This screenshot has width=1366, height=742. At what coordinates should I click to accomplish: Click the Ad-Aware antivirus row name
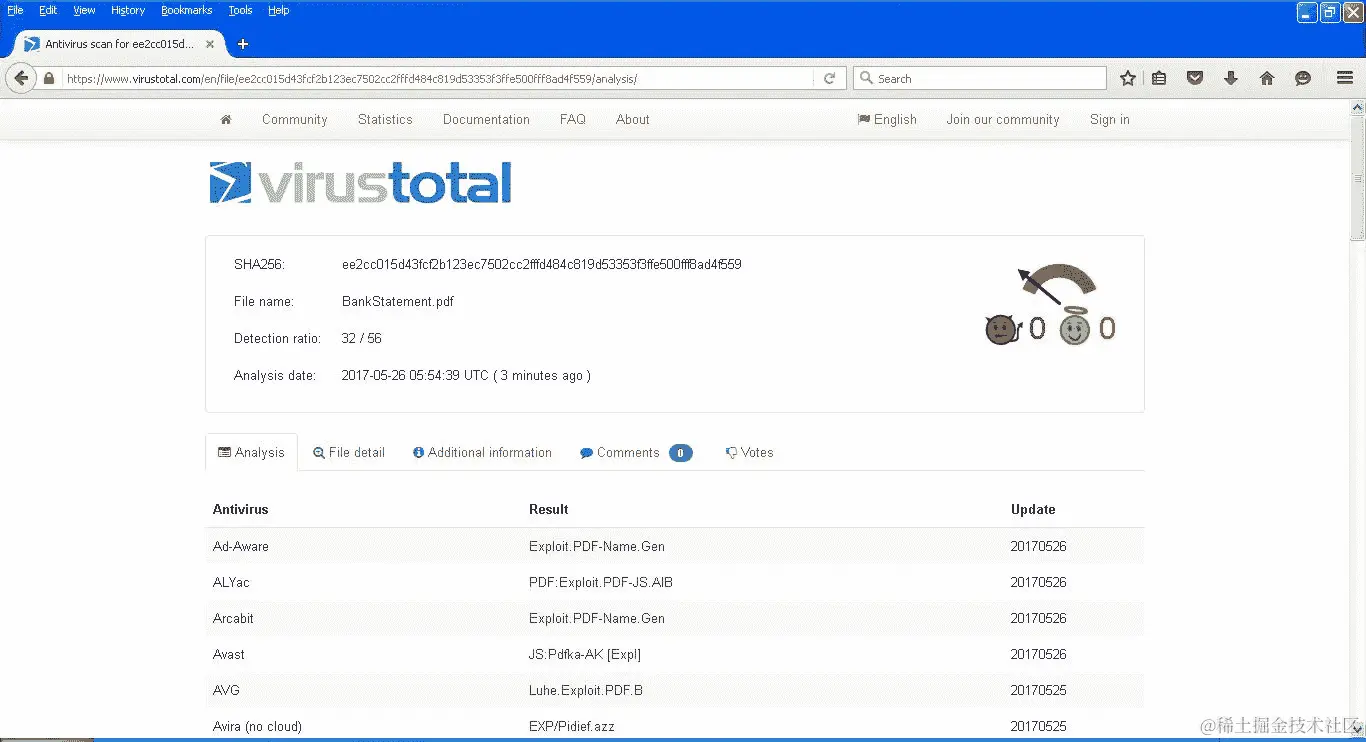pos(241,546)
